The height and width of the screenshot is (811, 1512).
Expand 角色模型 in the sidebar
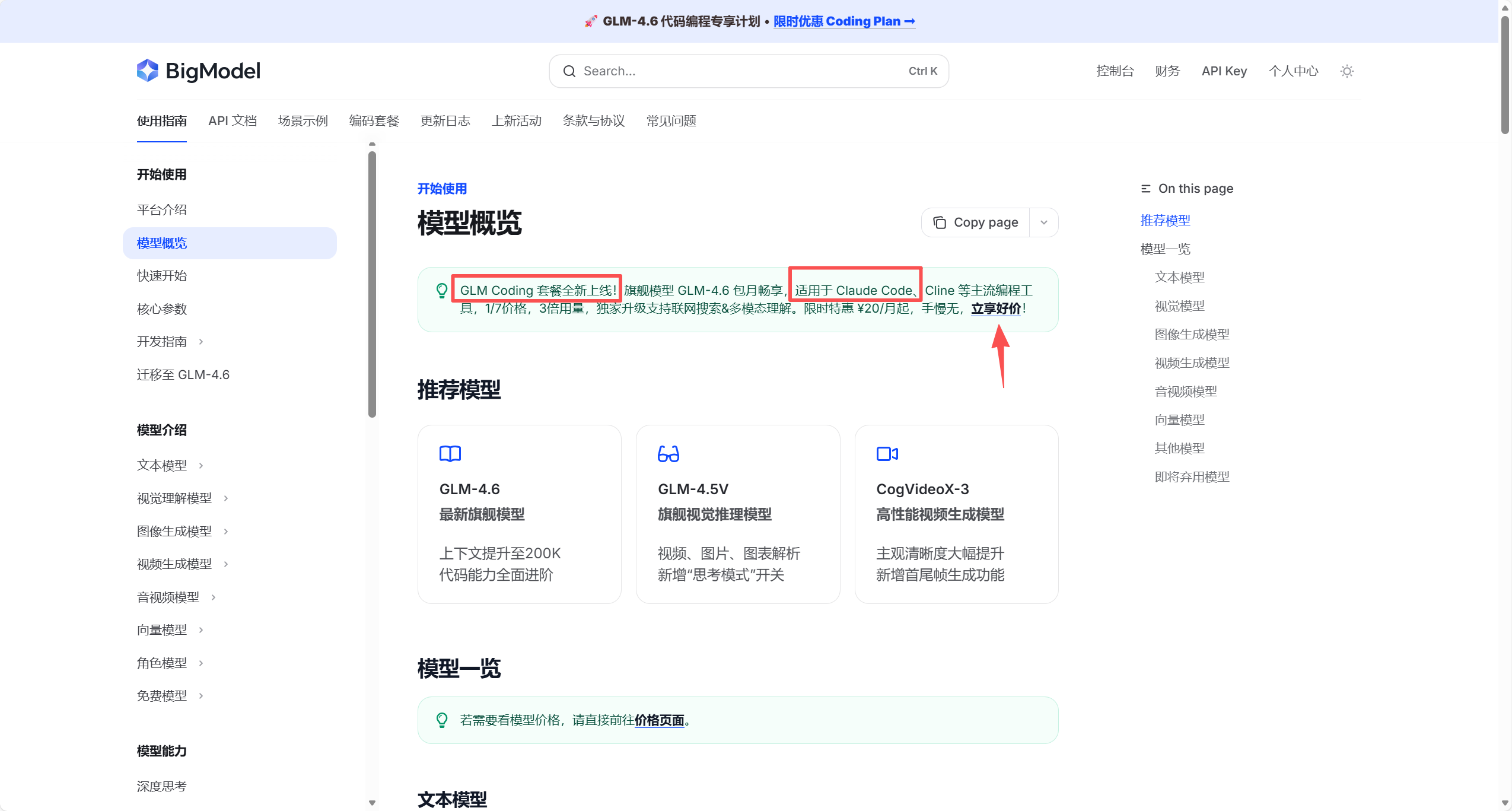point(201,663)
